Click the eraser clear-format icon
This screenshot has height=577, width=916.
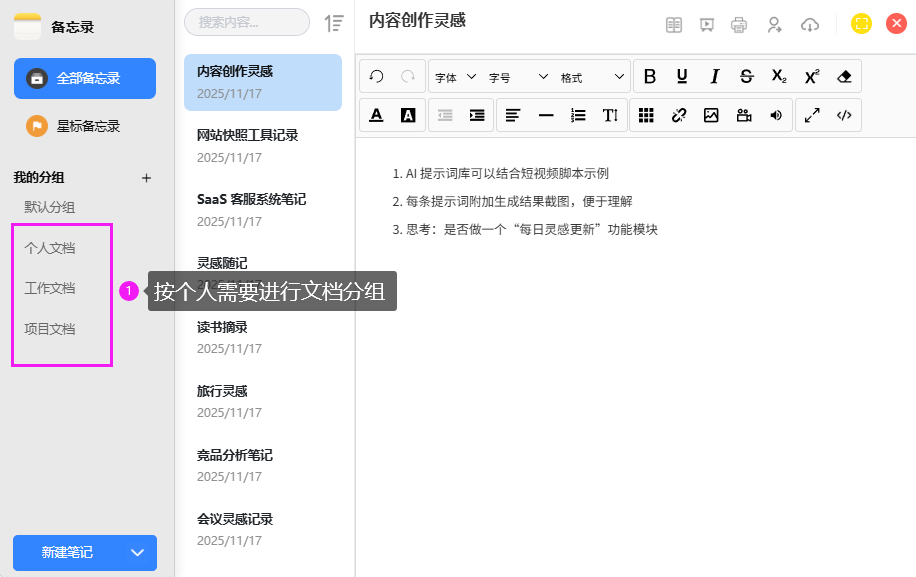click(844, 77)
